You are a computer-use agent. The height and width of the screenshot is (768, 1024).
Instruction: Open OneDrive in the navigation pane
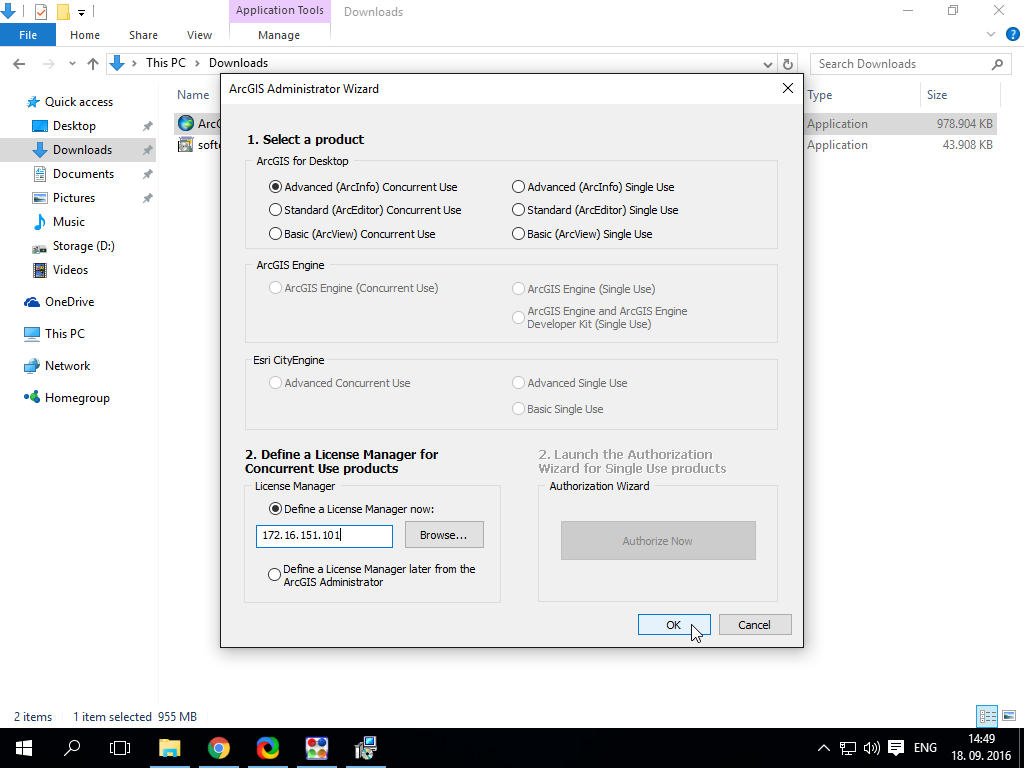click(69, 302)
